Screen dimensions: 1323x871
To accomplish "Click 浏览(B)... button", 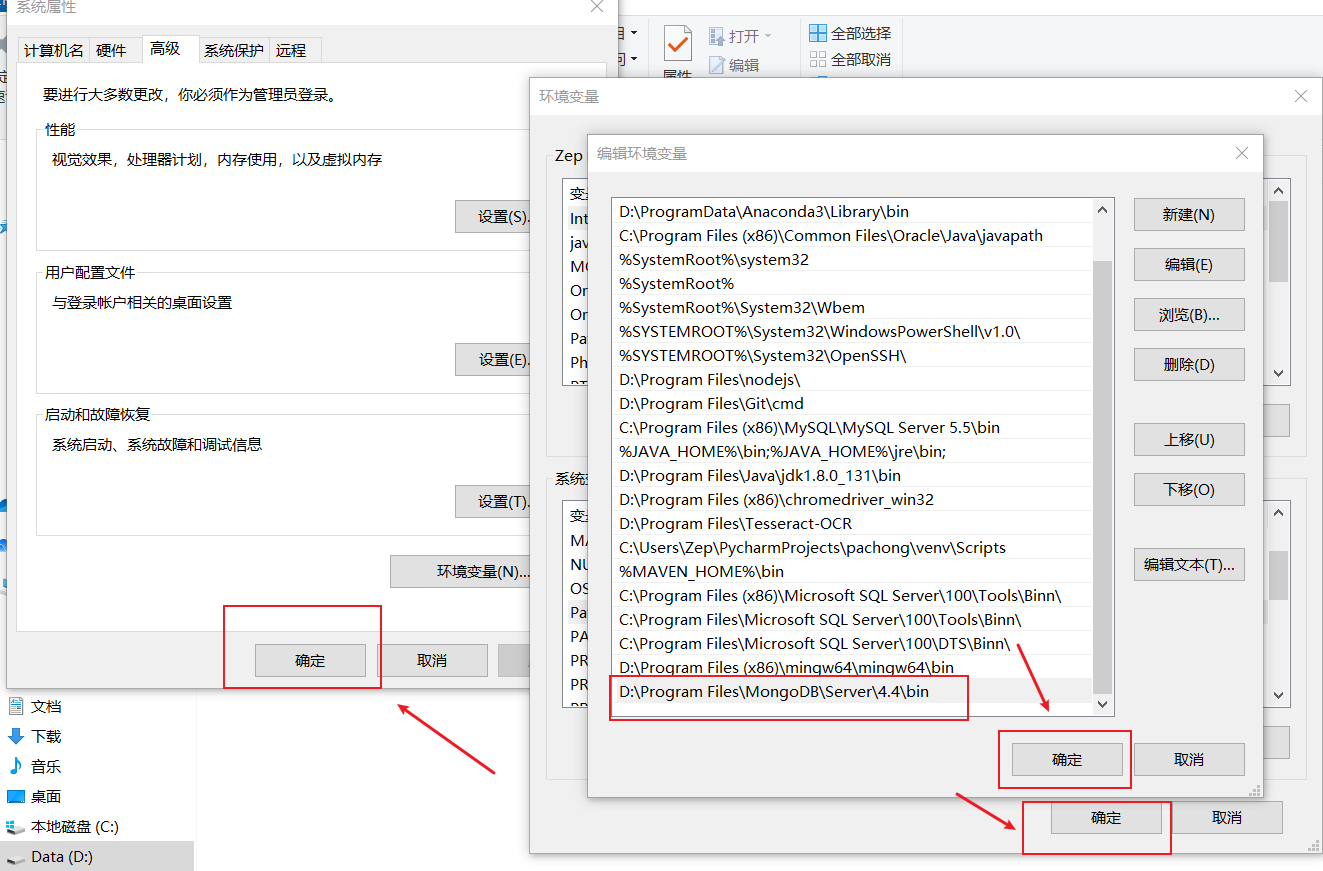I will coord(1189,314).
